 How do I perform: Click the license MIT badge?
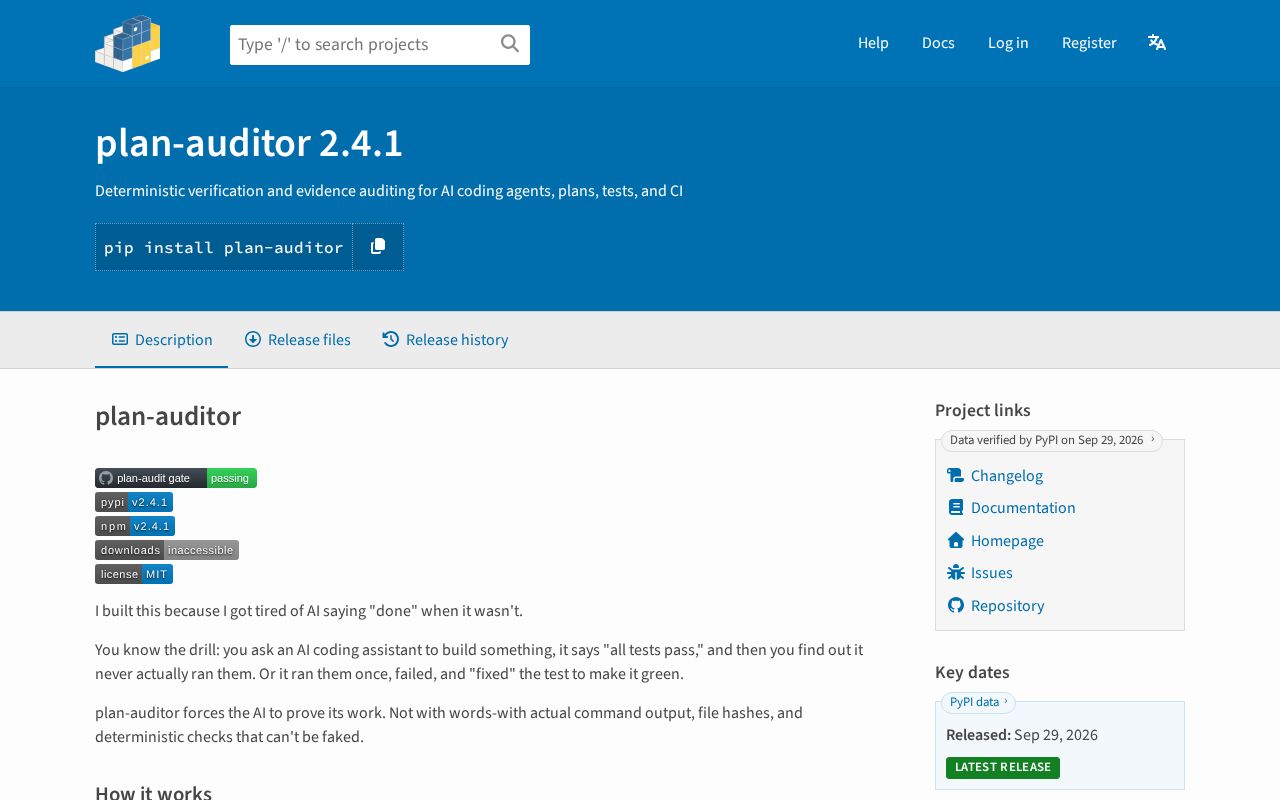pyautogui.click(x=134, y=574)
